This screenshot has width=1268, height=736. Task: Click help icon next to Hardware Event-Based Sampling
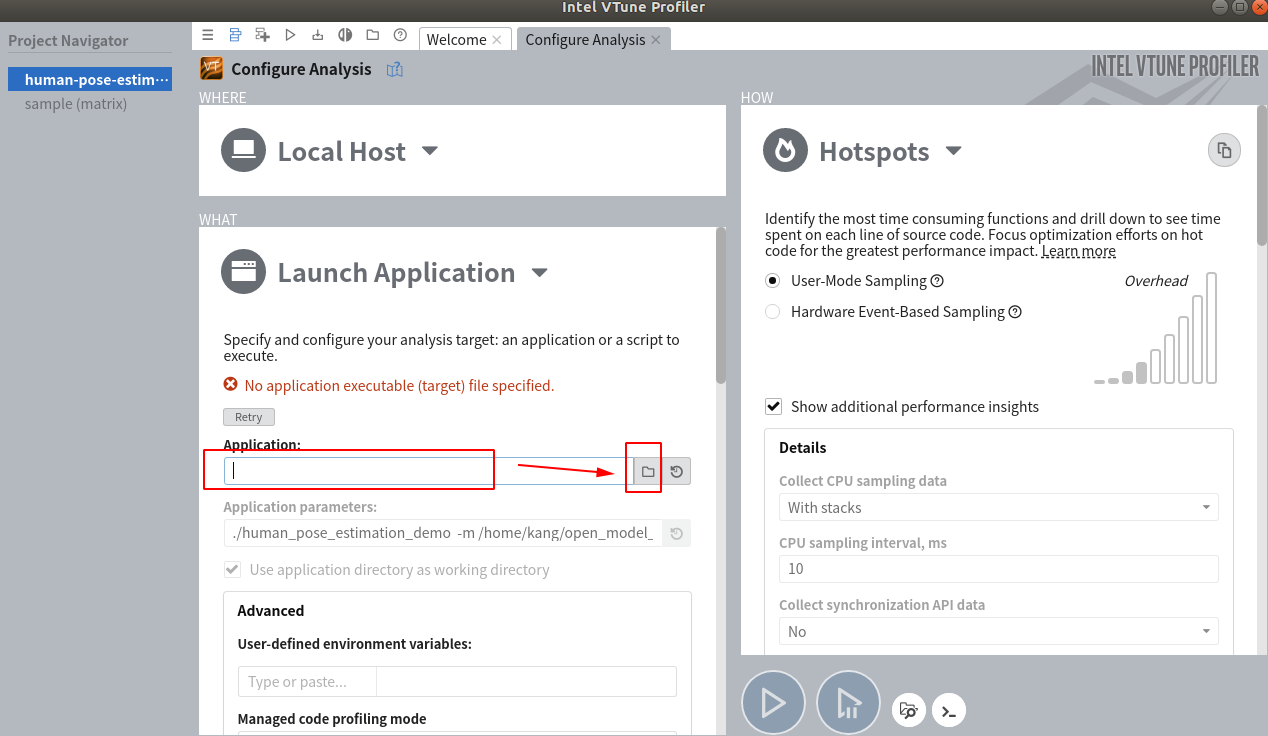(x=1015, y=312)
